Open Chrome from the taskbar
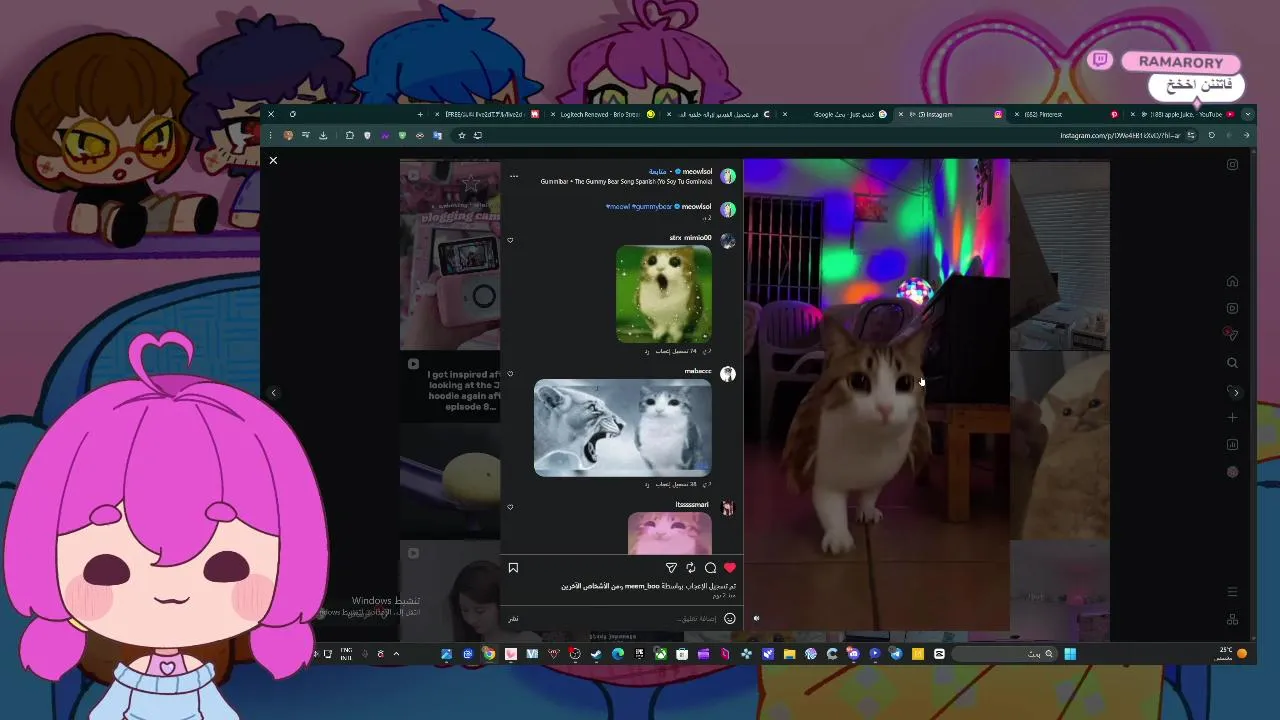The image size is (1280, 720). pyautogui.click(x=489, y=654)
